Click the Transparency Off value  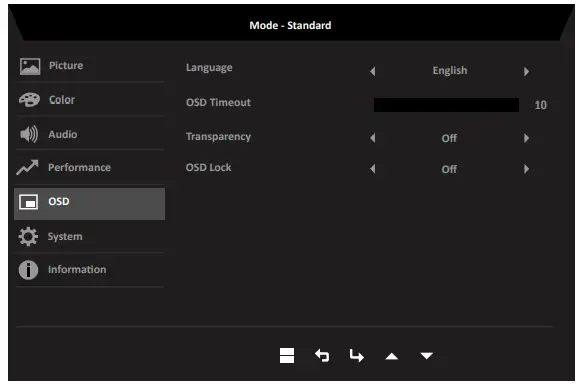449,138
